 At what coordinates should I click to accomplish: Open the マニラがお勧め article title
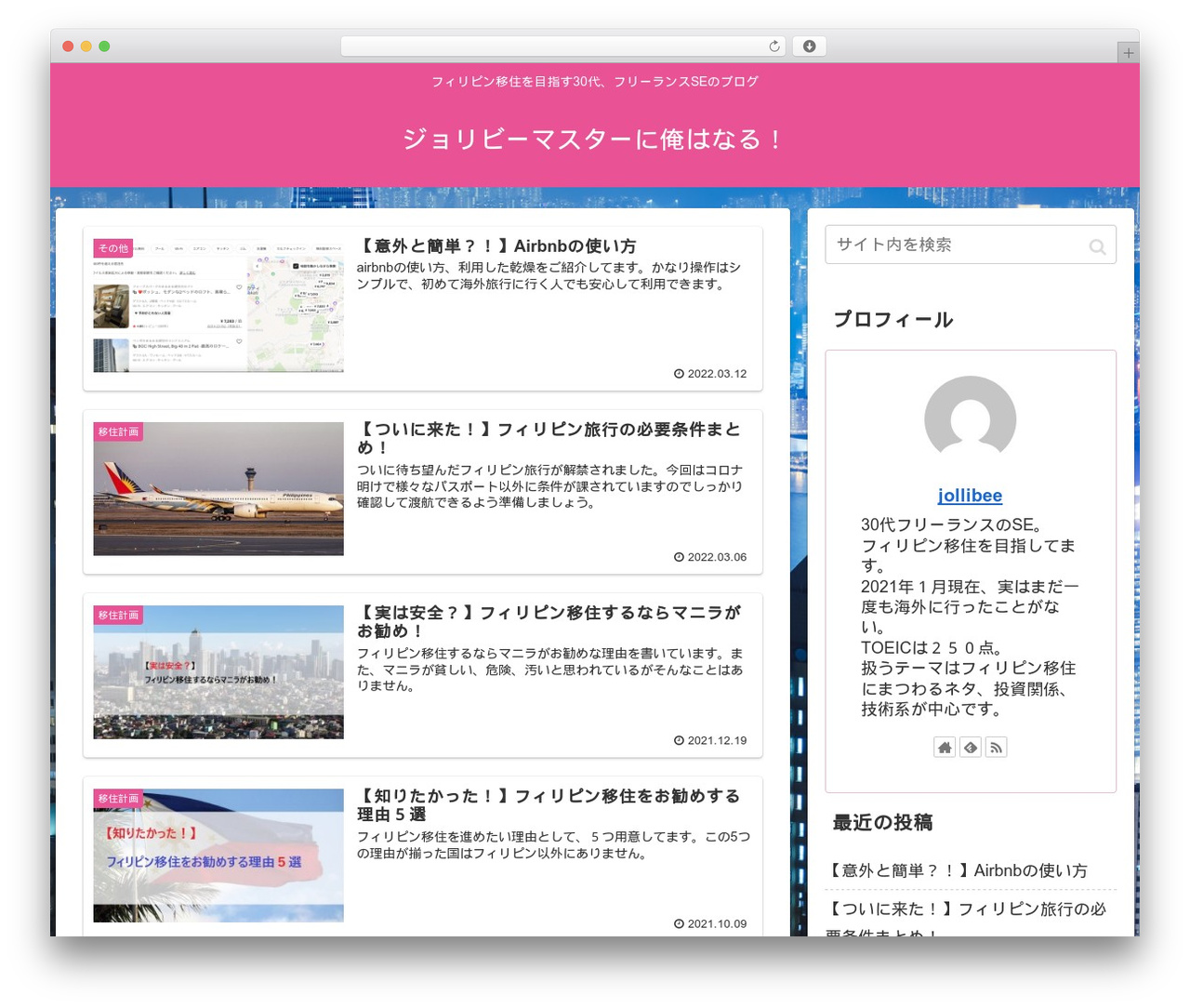pos(549,621)
